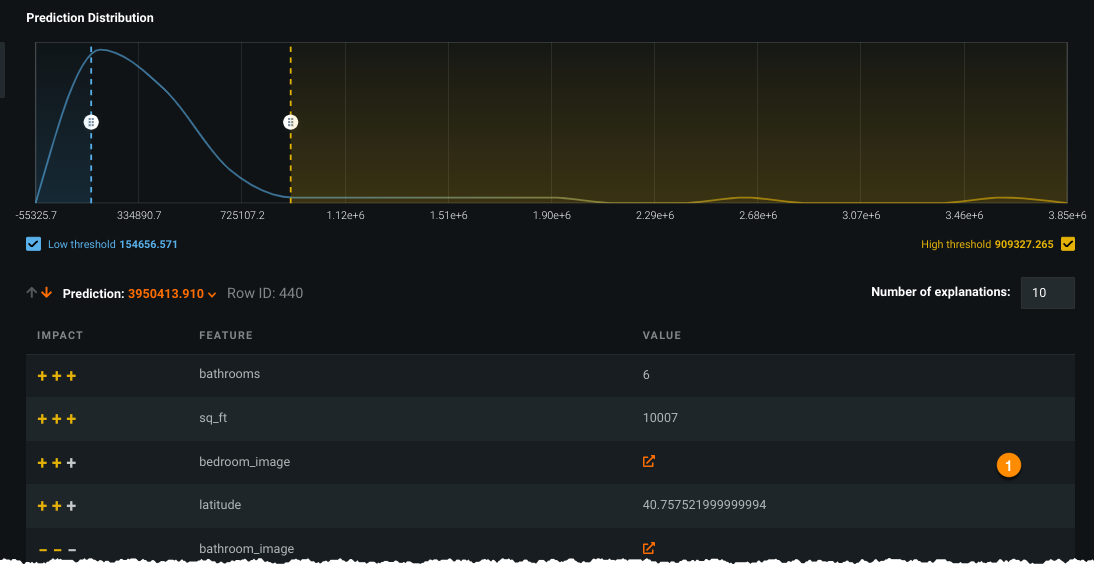Click the Number of explanations input field

click(x=1047, y=293)
